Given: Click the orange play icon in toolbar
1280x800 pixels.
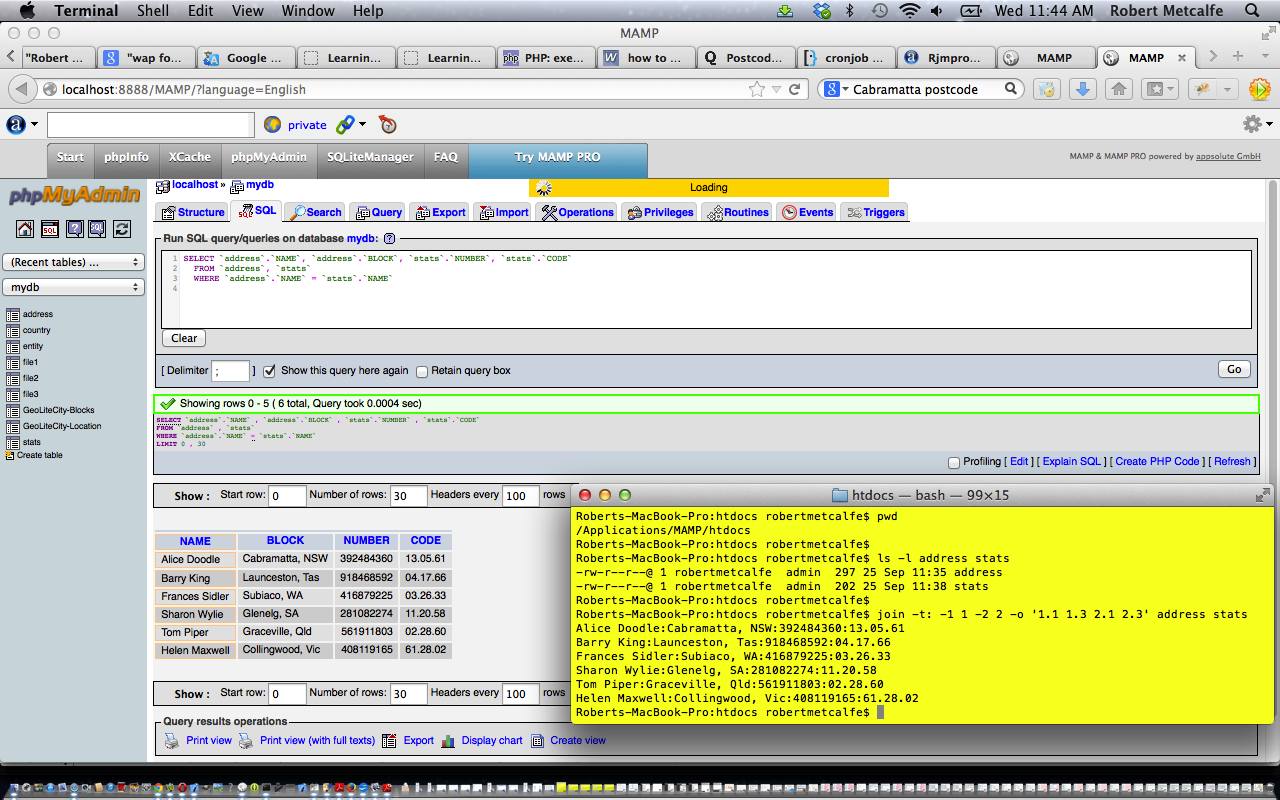Looking at the screenshot, I should tap(1259, 89).
